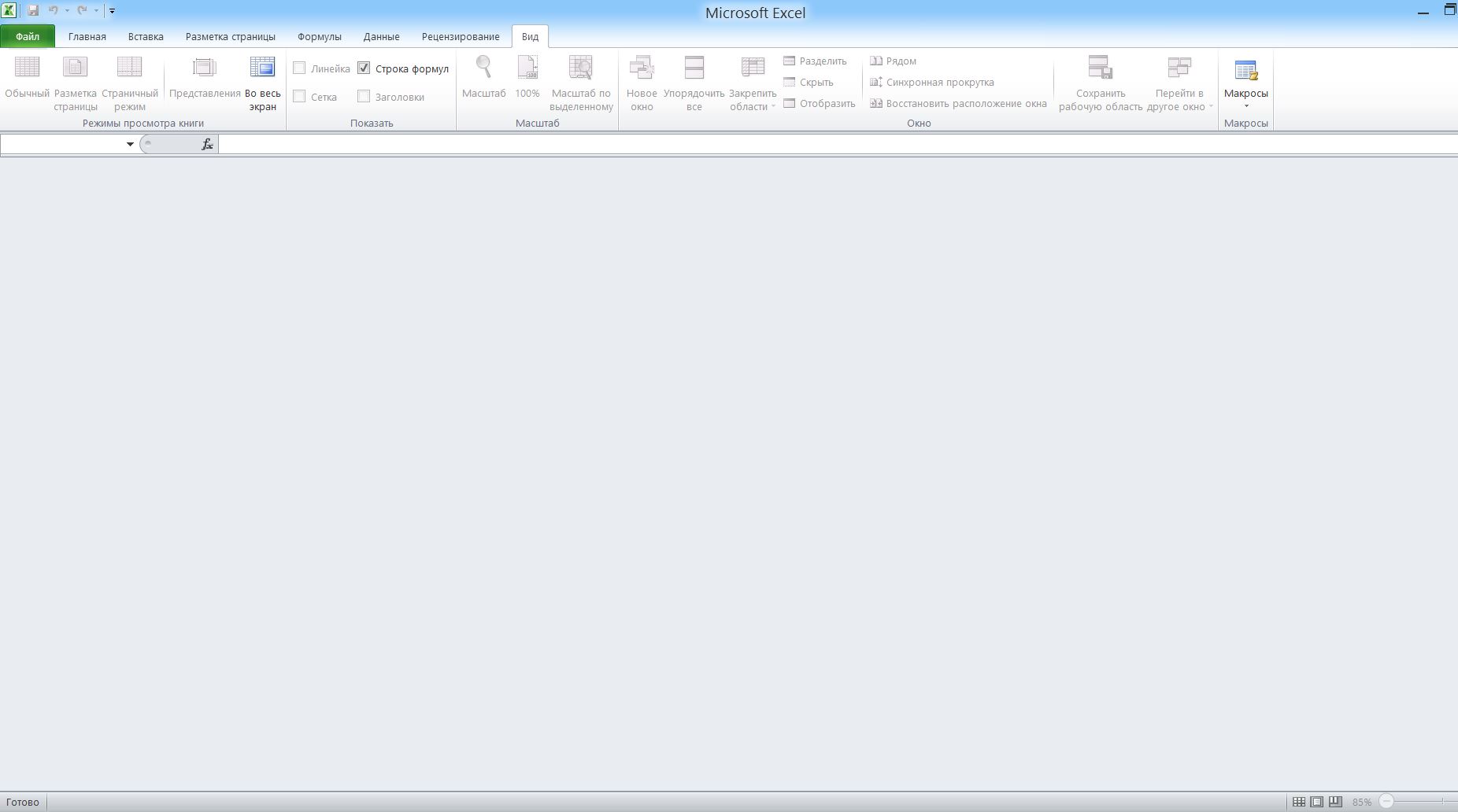Click the Save icon in the quick access toolbar
Image resolution: width=1458 pixels, height=812 pixels.
[33, 11]
